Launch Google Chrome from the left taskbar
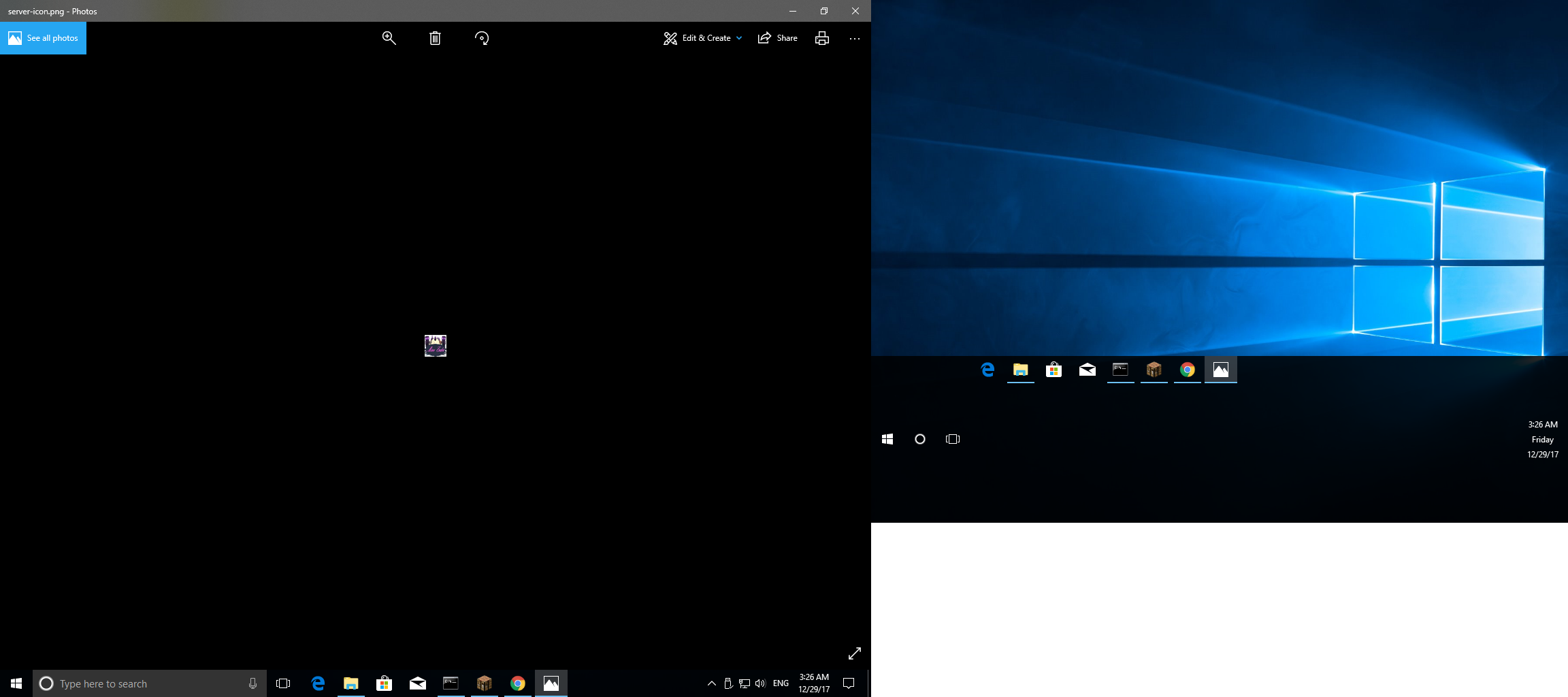 coord(518,683)
